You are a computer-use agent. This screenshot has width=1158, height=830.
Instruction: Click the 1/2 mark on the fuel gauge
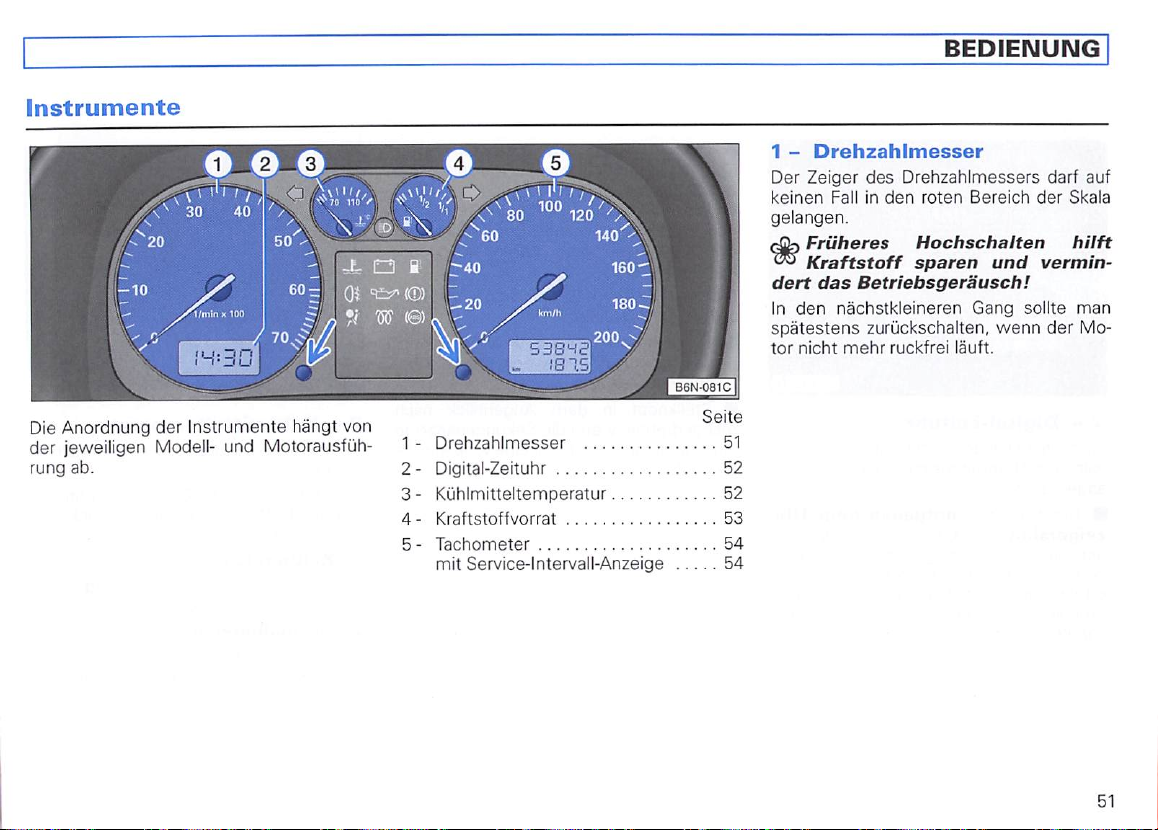[425, 202]
